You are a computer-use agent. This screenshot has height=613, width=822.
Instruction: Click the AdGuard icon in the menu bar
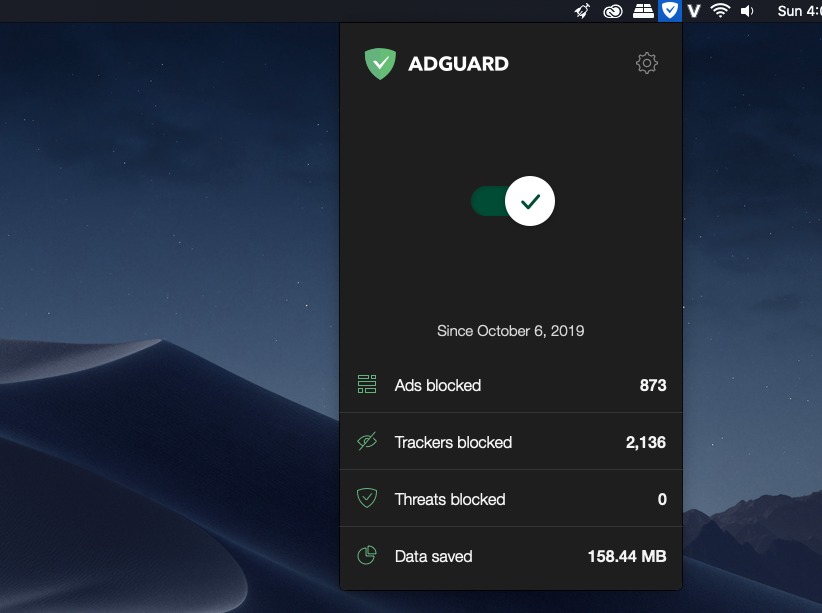[669, 11]
